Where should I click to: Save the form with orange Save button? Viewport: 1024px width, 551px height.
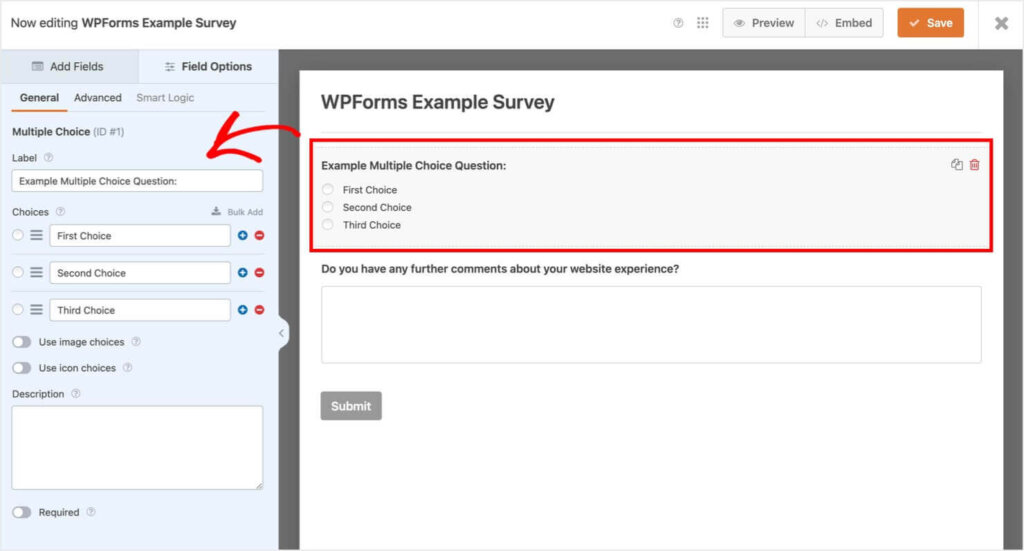point(930,23)
